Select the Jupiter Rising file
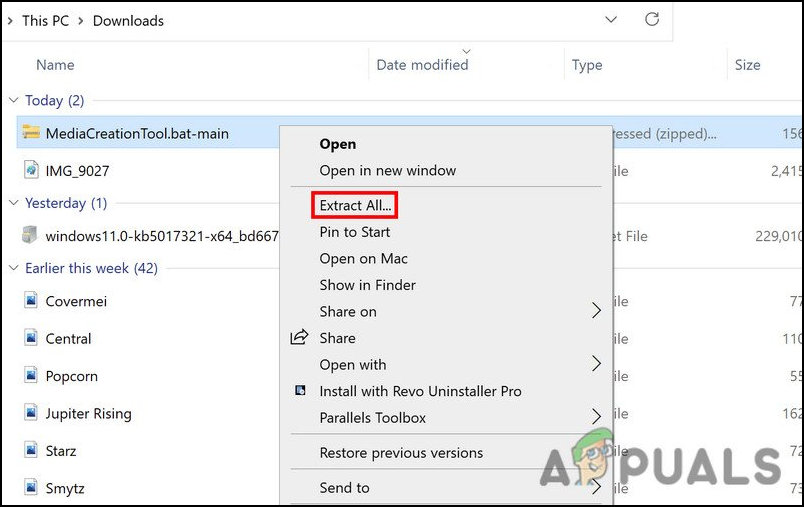This screenshot has height=507, width=804. (88, 414)
